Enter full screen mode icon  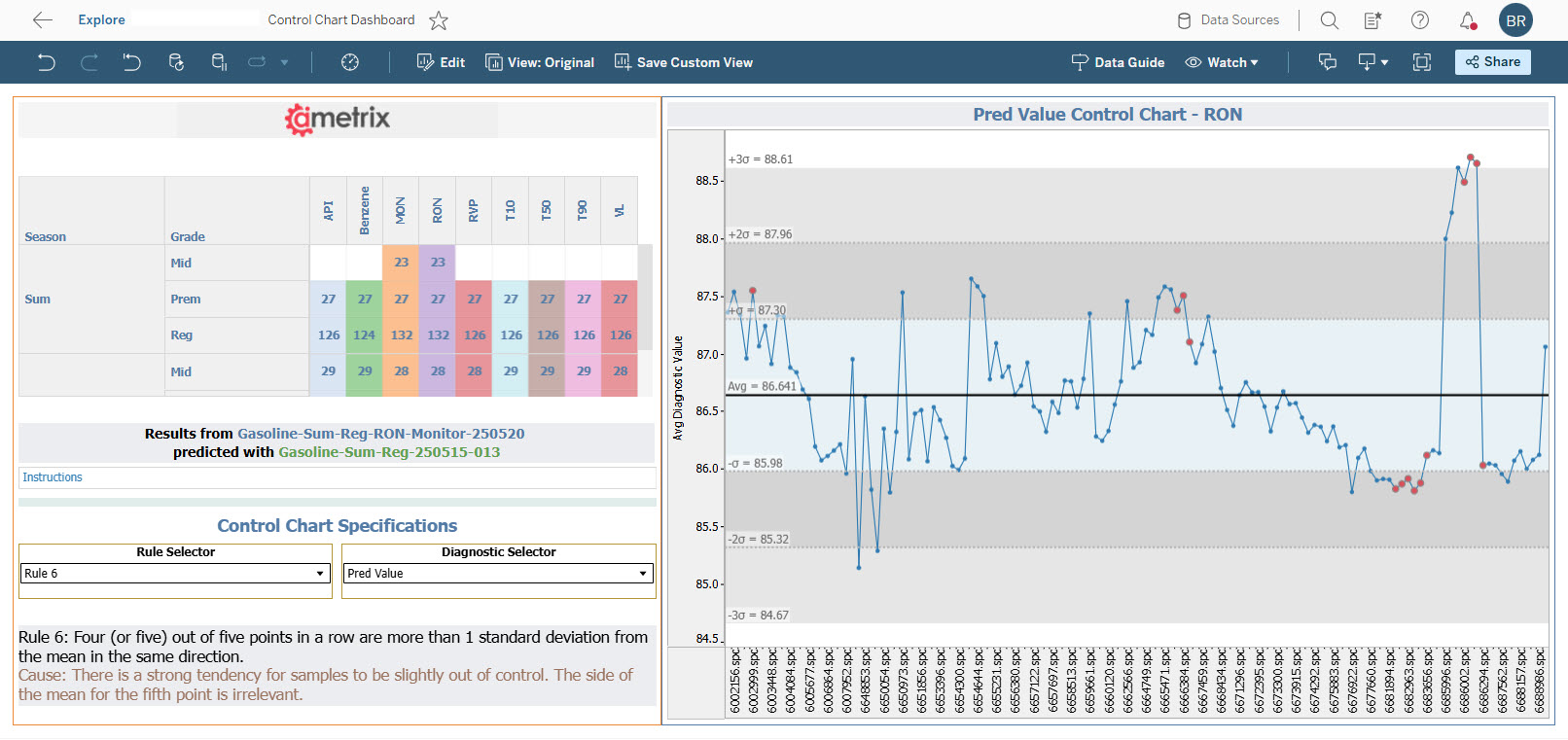point(1421,62)
